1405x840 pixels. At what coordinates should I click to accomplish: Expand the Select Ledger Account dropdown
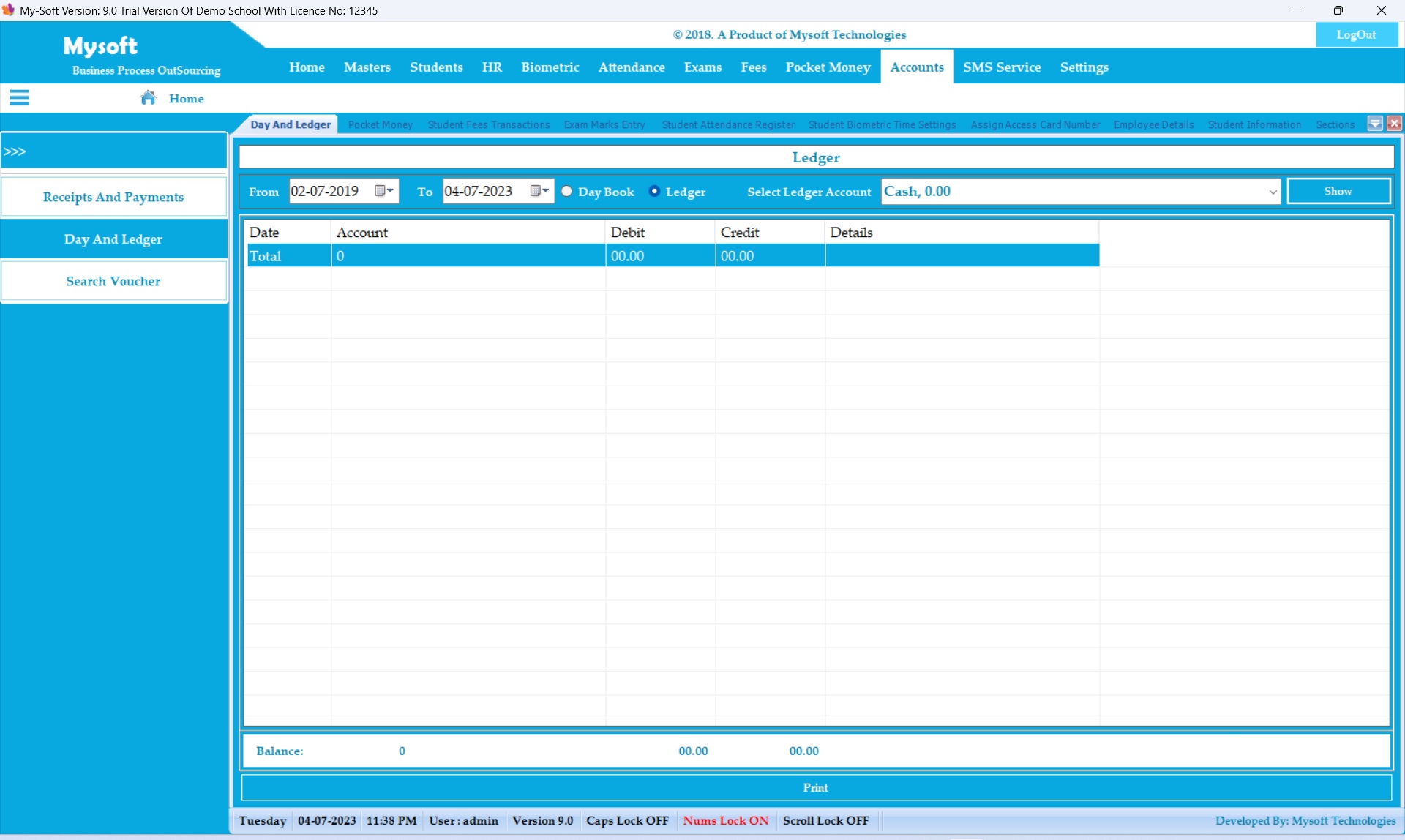pyautogui.click(x=1272, y=192)
